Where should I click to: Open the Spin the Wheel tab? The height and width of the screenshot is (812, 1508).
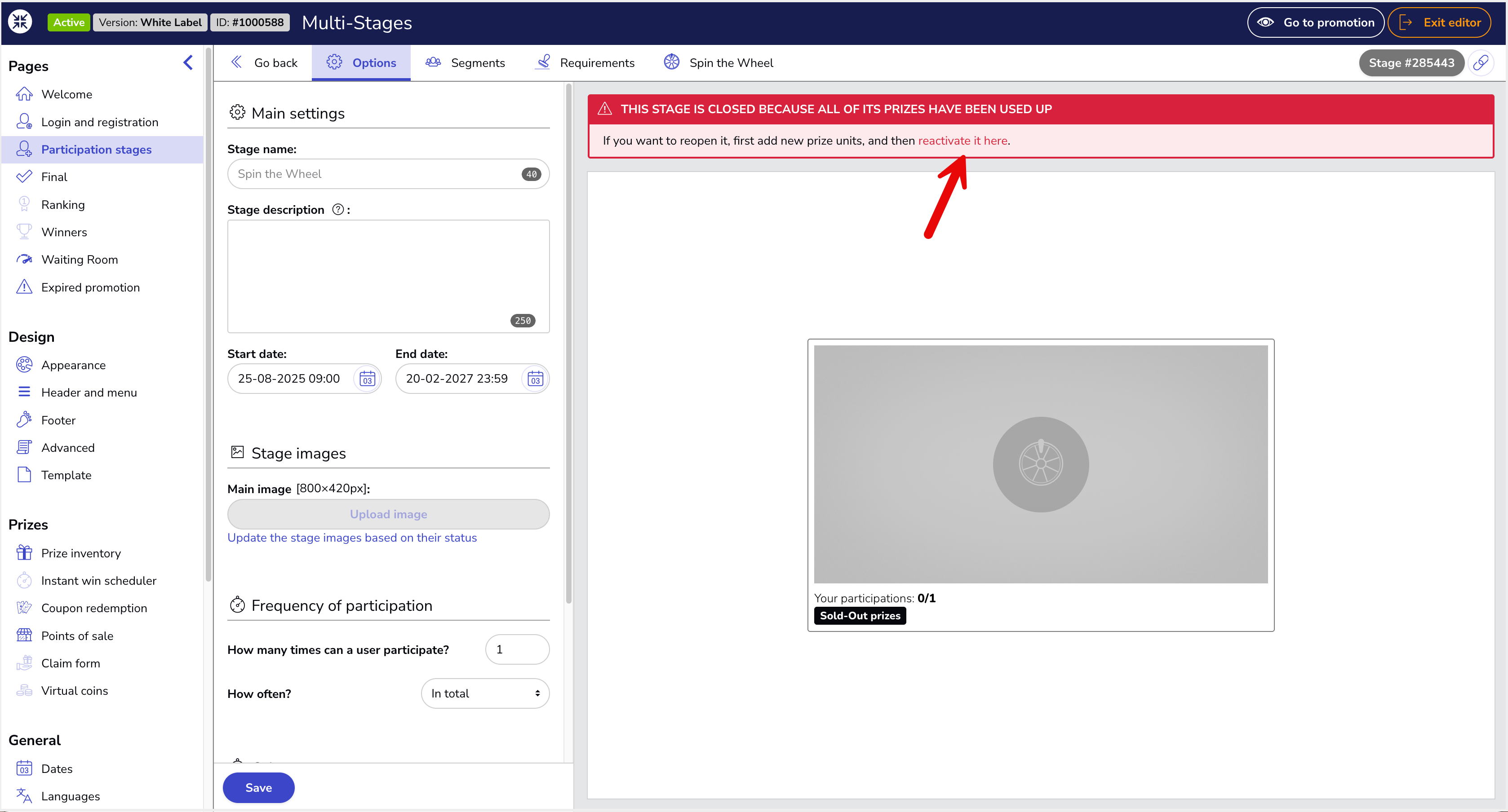pos(719,62)
